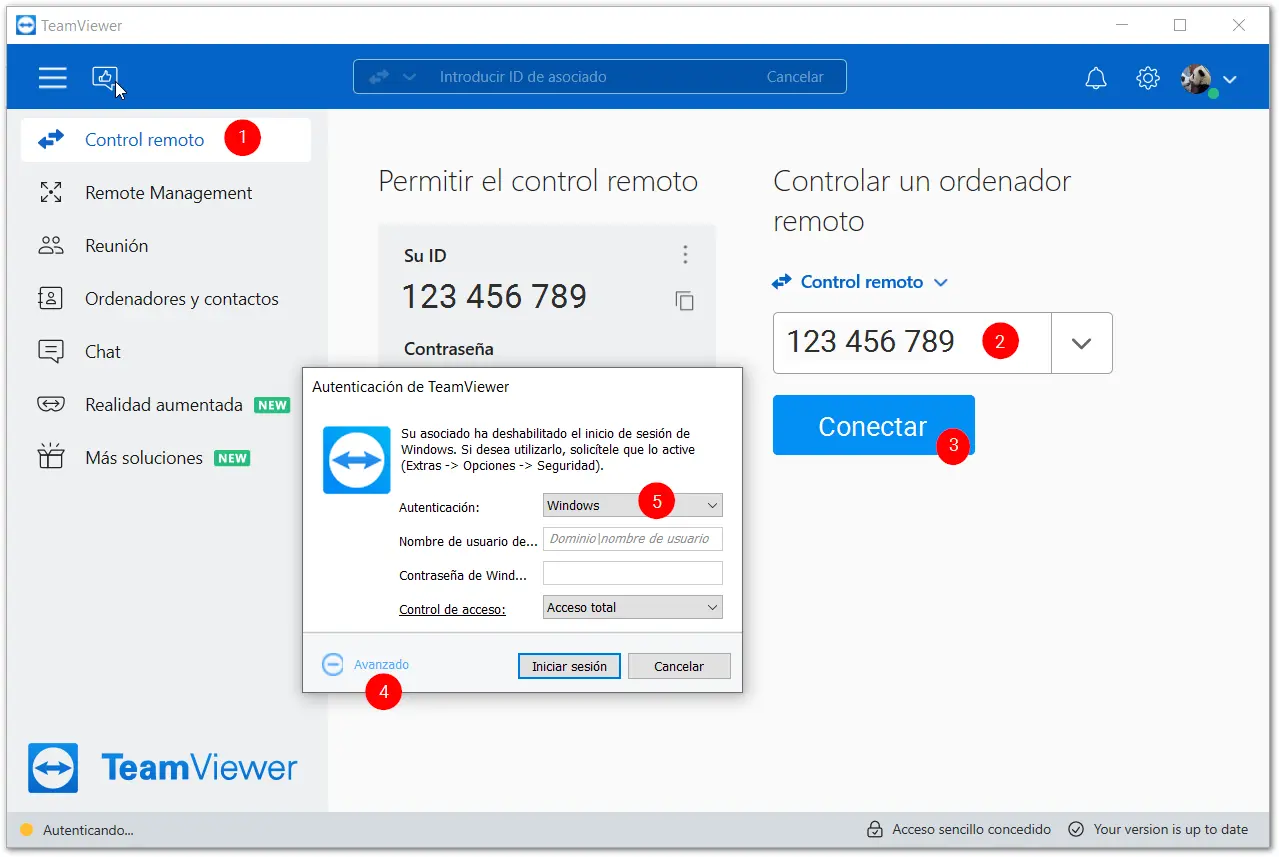Image resolution: width=1279 pixels, height=857 pixels.
Task: Click the TeamViewer logo in dialog
Action: coord(356,460)
